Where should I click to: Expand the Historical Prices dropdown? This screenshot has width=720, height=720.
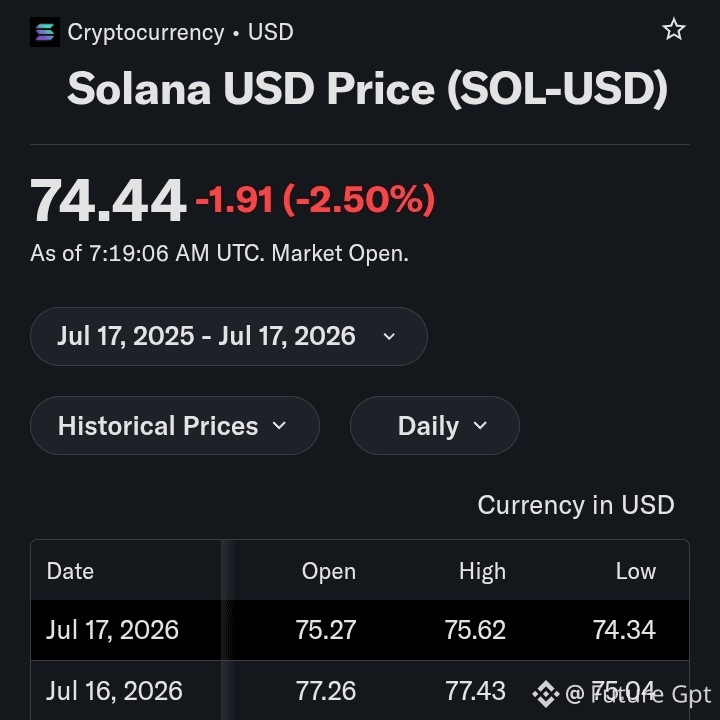tap(175, 426)
